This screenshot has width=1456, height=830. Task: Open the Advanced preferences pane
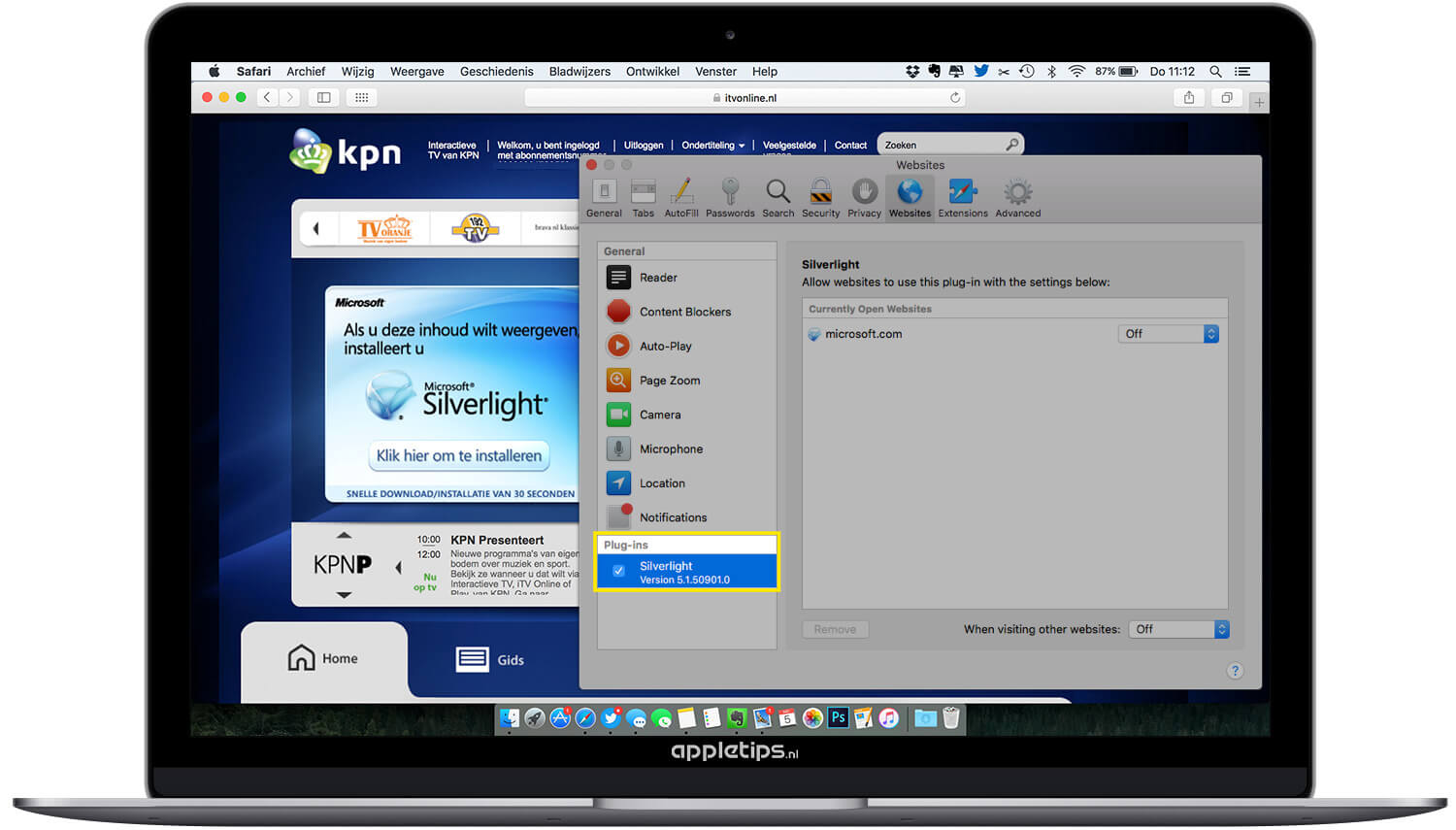pyautogui.click(x=1017, y=198)
